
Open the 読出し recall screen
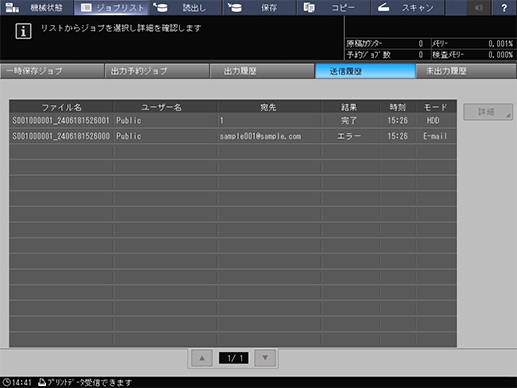185,7
